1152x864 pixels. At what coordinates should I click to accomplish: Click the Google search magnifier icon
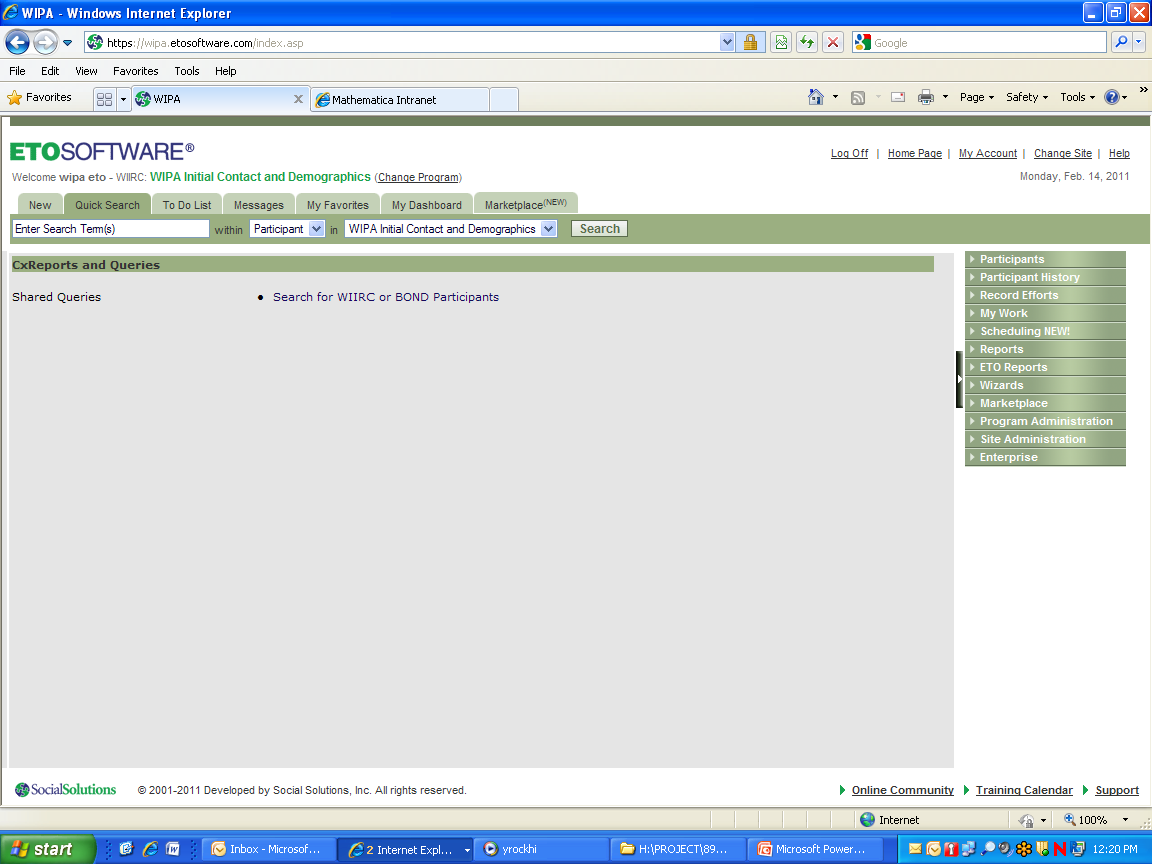[1121, 43]
